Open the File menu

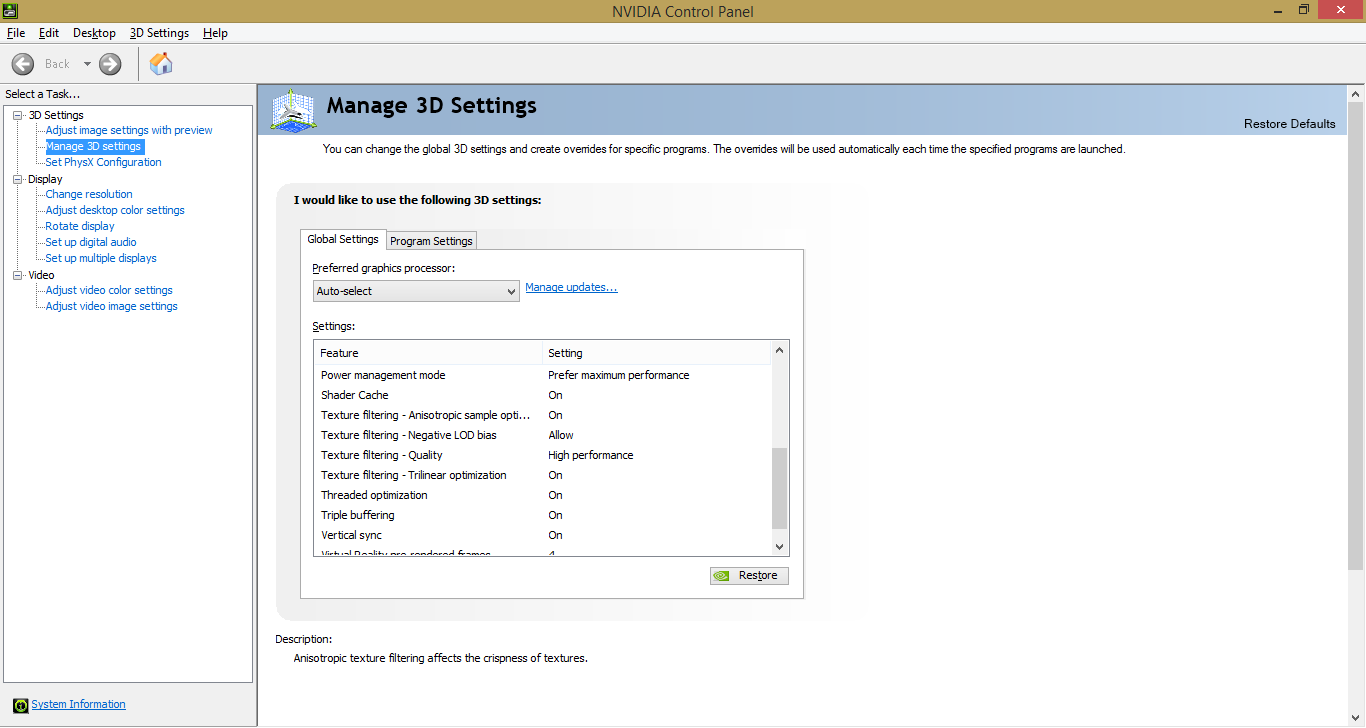16,33
